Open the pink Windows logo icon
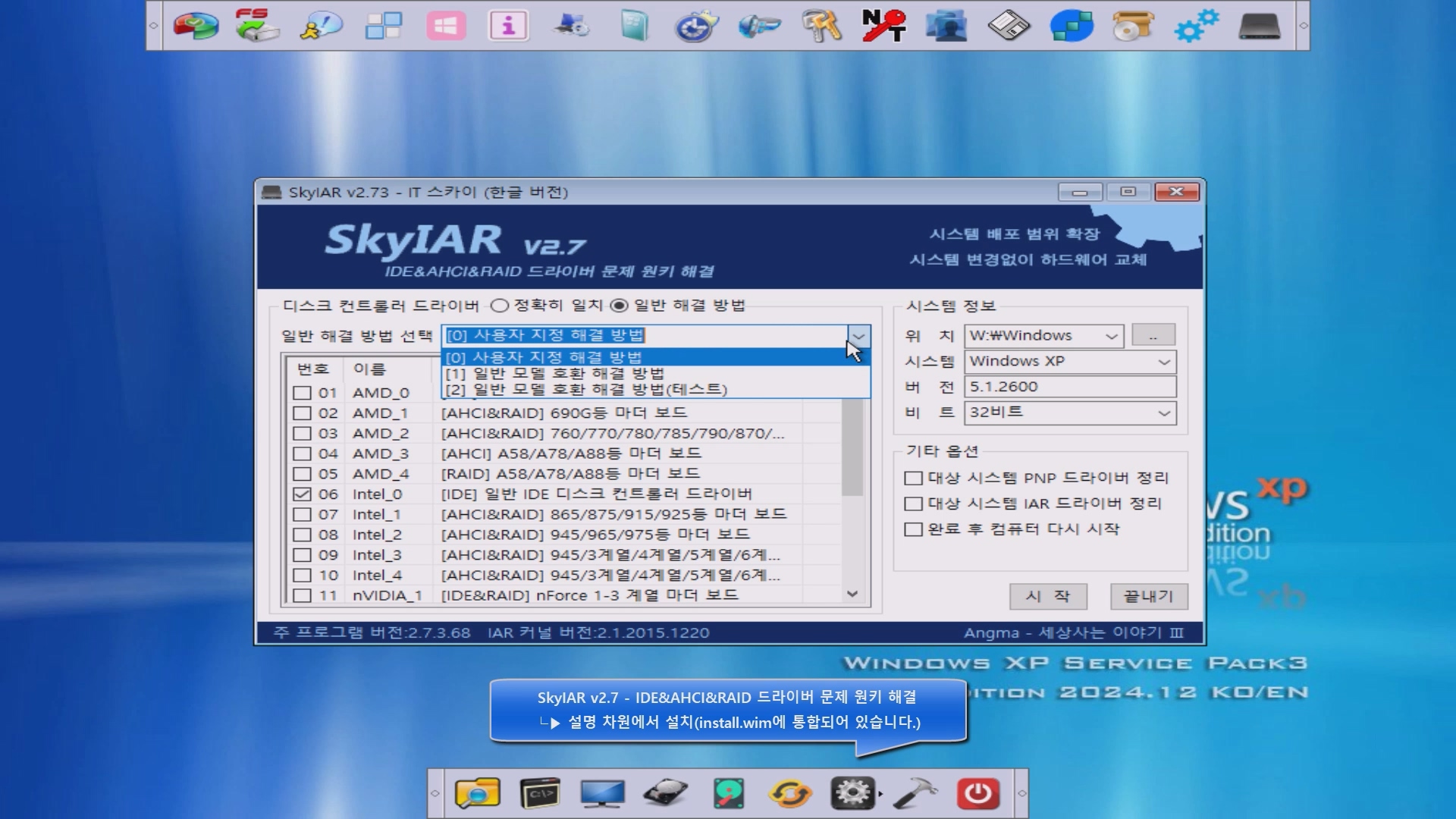The width and height of the screenshot is (1456, 819). [446, 25]
